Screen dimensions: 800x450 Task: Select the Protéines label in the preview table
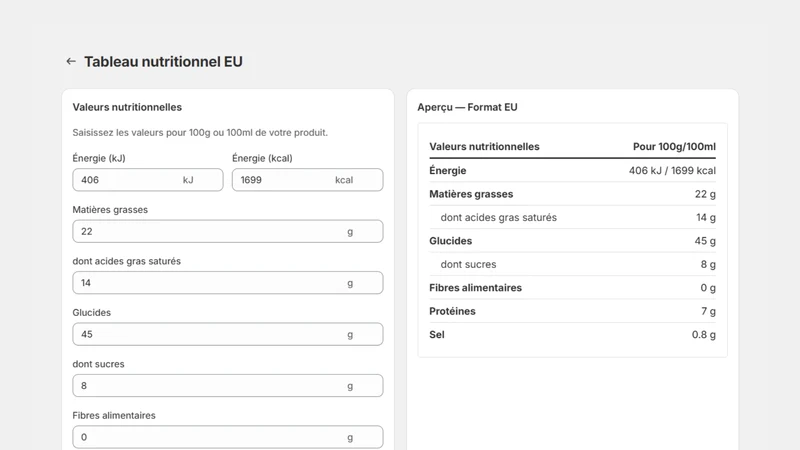pos(452,311)
